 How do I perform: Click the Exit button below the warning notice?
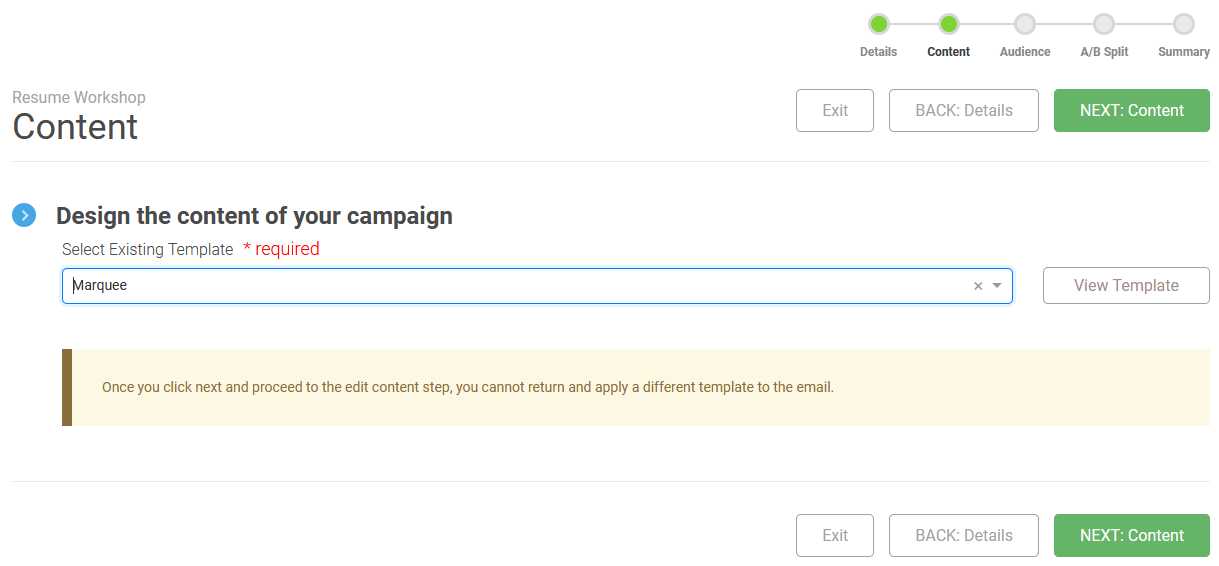[x=835, y=536]
